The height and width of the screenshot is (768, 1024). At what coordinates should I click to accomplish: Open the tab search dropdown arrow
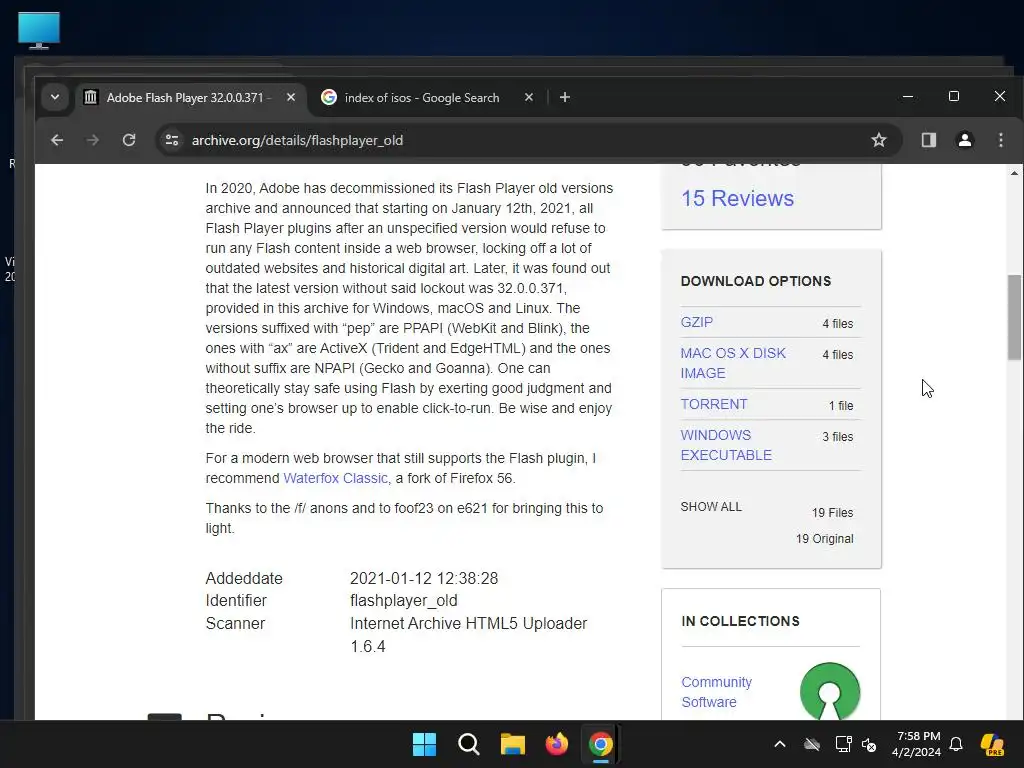[55, 97]
